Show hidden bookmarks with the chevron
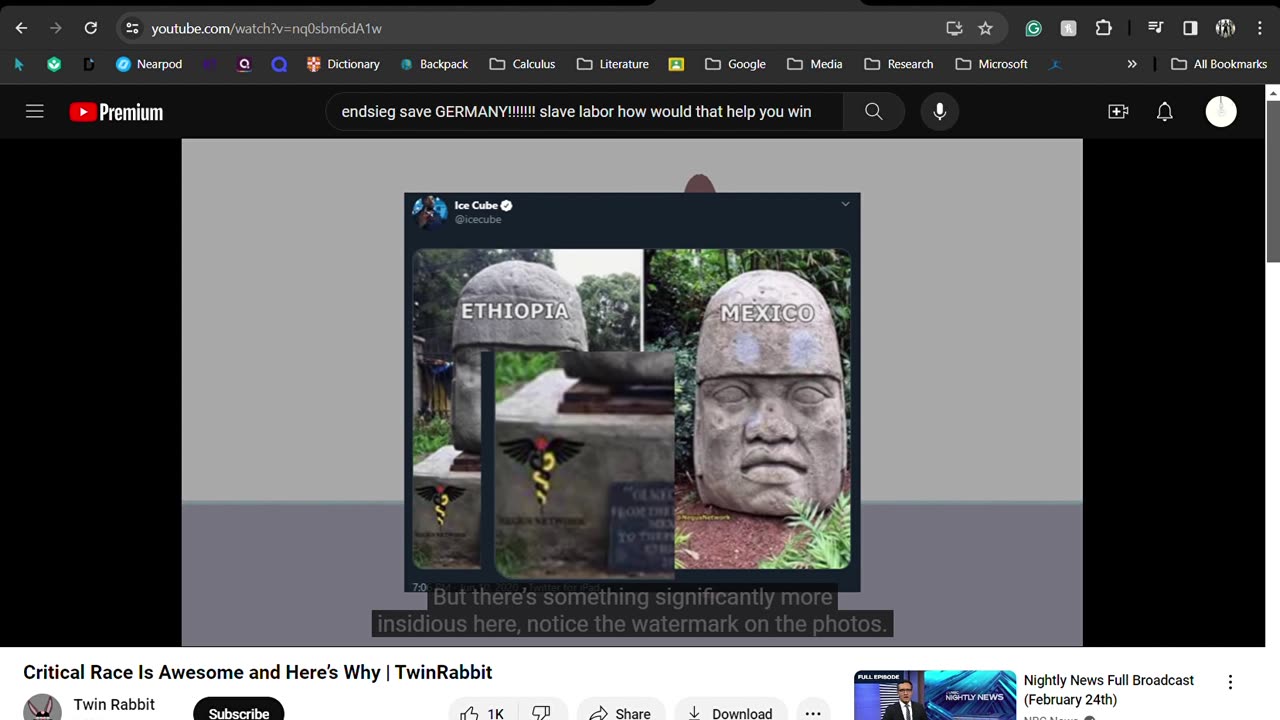 point(1132,64)
